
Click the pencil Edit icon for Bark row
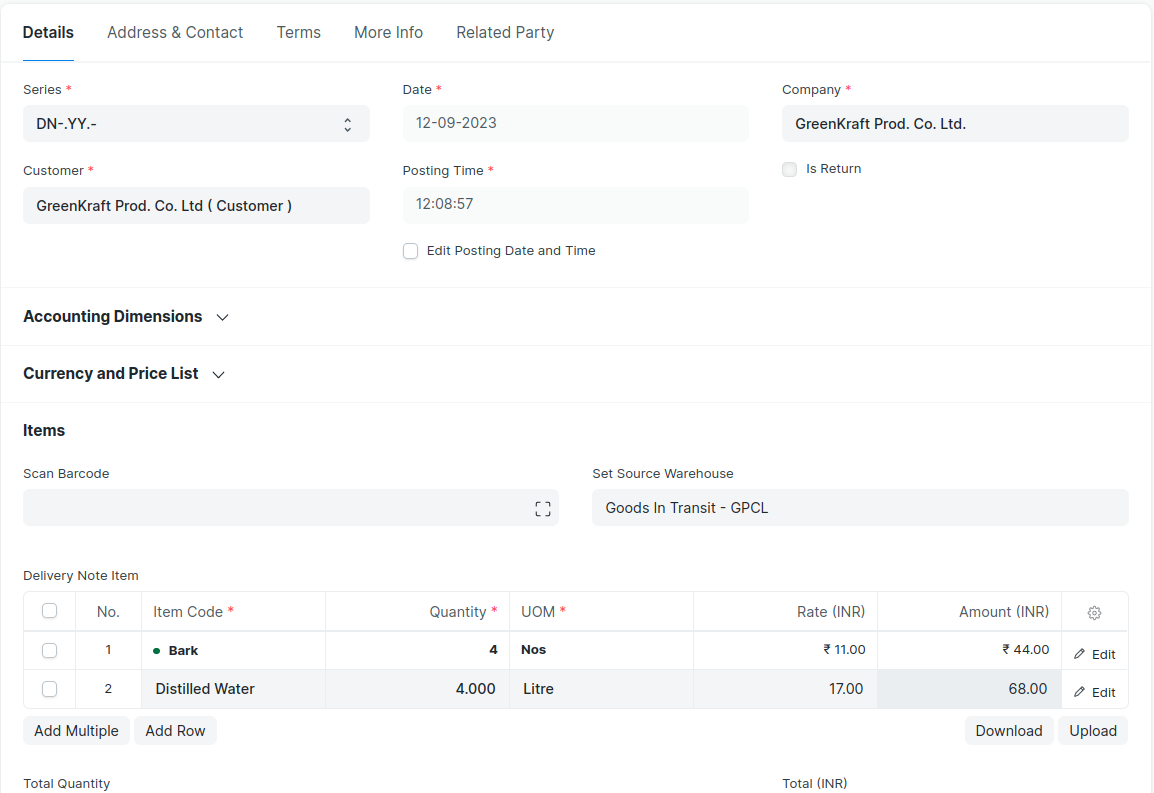(1080, 654)
